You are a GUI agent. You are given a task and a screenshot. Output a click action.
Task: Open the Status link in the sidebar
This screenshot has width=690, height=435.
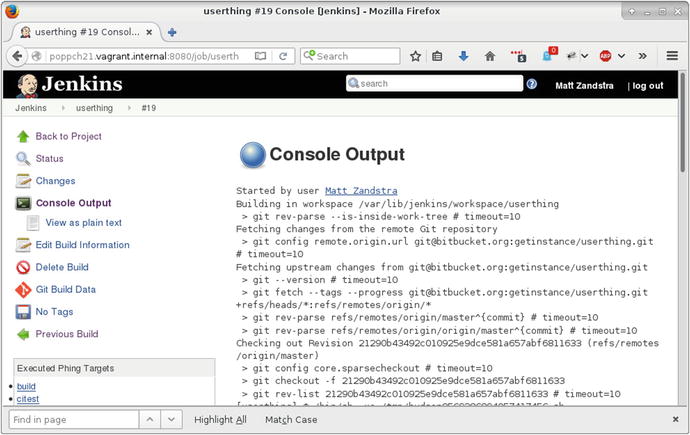pyautogui.click(x=49, y=158)
